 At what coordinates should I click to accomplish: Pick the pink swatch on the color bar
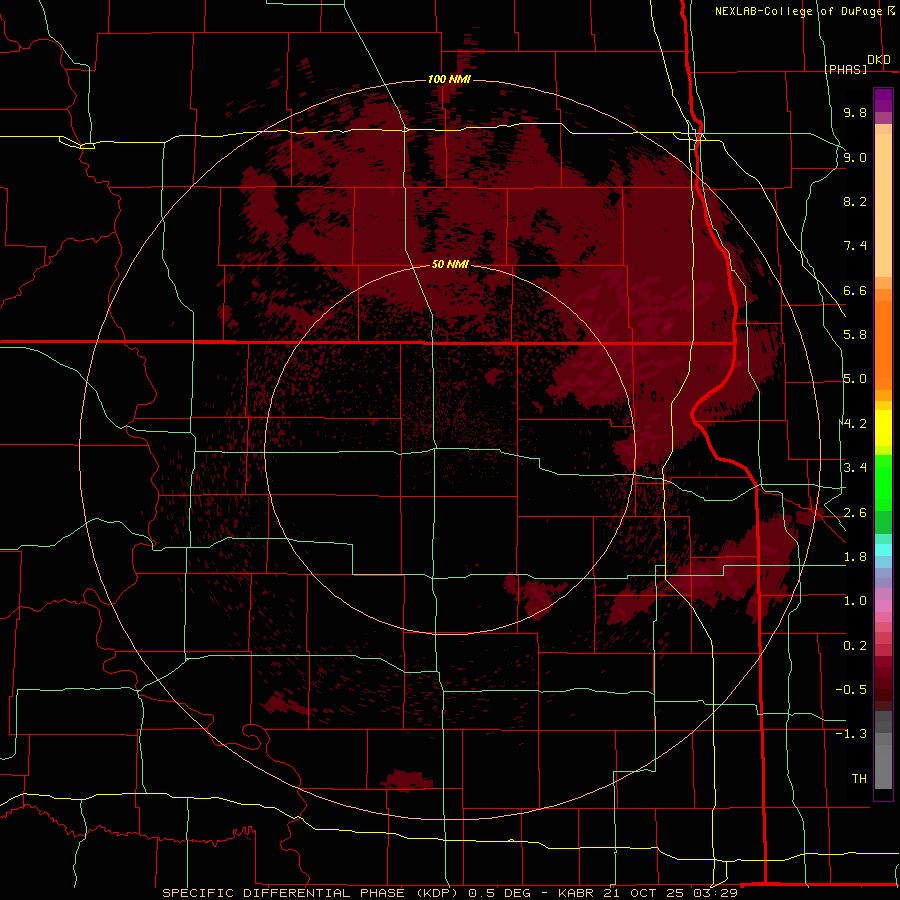point(883,606)
